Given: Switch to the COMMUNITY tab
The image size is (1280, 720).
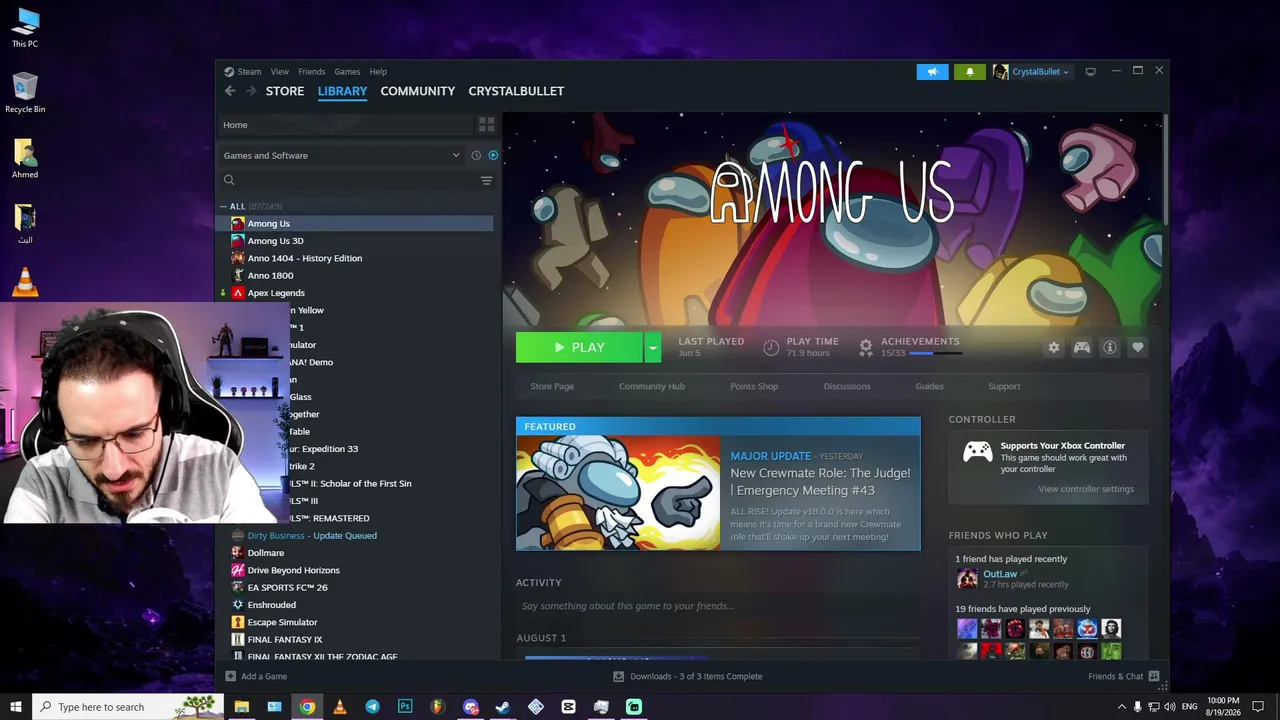Looking at the screenshot, I should pyautogui.click(x=418, y=91).
